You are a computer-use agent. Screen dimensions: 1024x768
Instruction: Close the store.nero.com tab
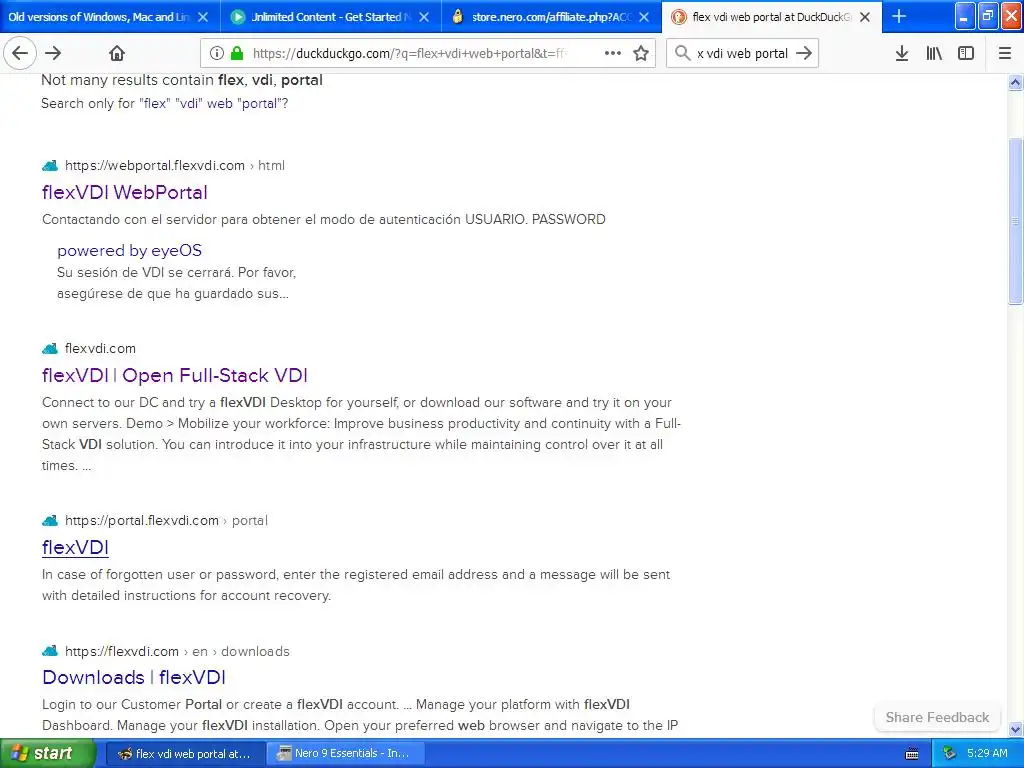[644, 17]
